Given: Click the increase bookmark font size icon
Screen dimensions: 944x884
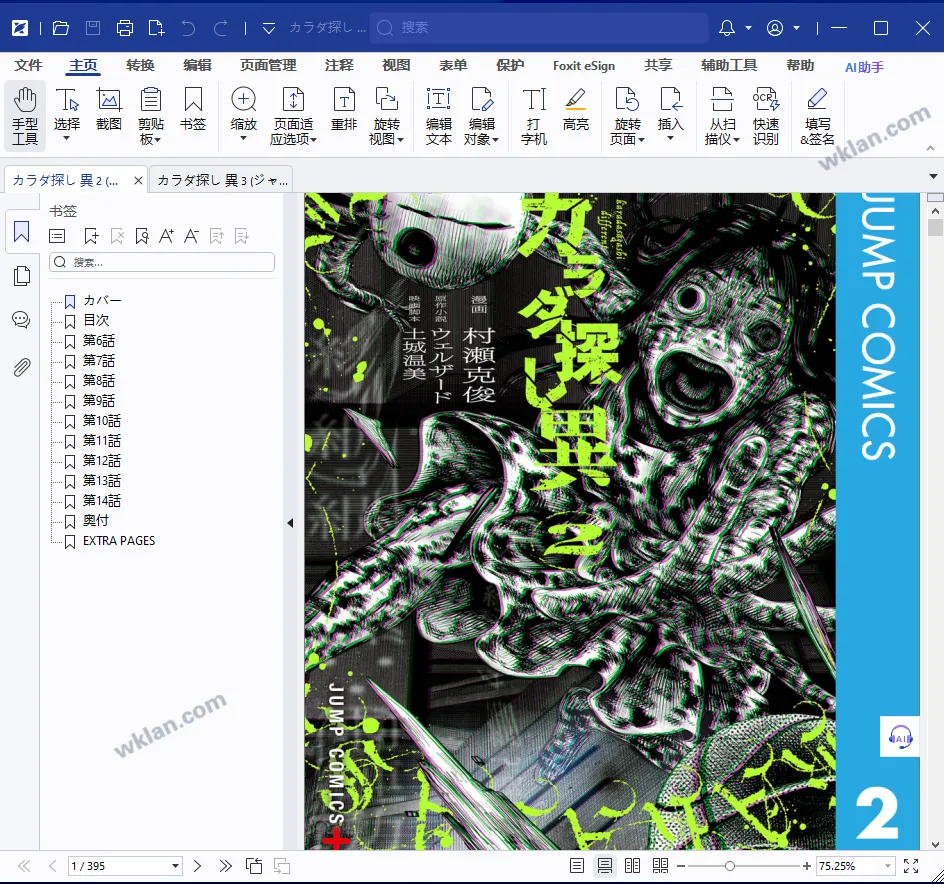Looking at the screenshot, I should coord(166,236).
